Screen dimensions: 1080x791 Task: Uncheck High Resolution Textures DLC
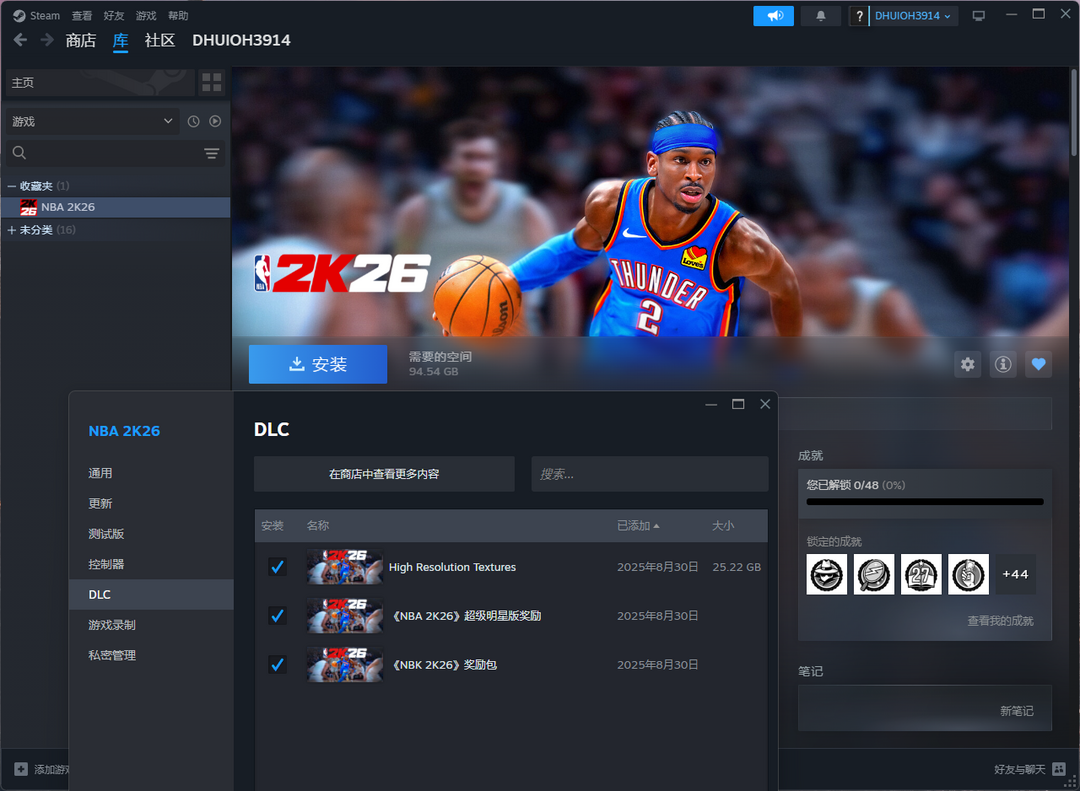277,567
